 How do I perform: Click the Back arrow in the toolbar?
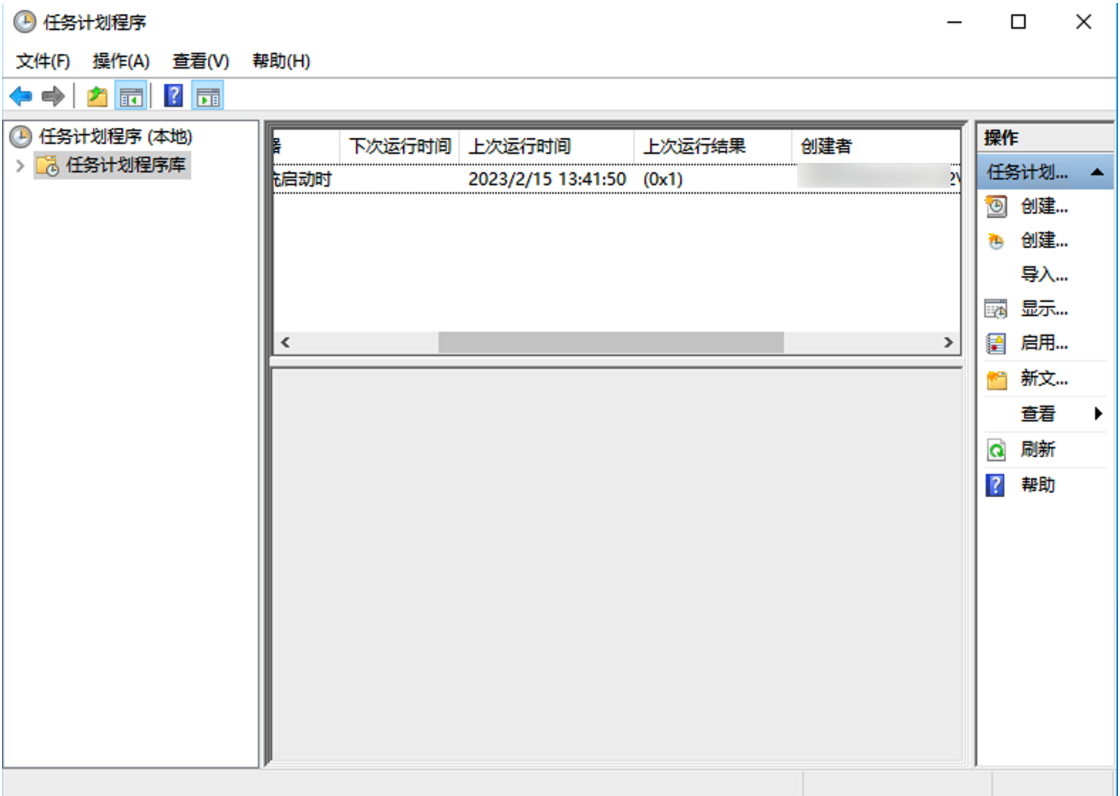point(20,96)
